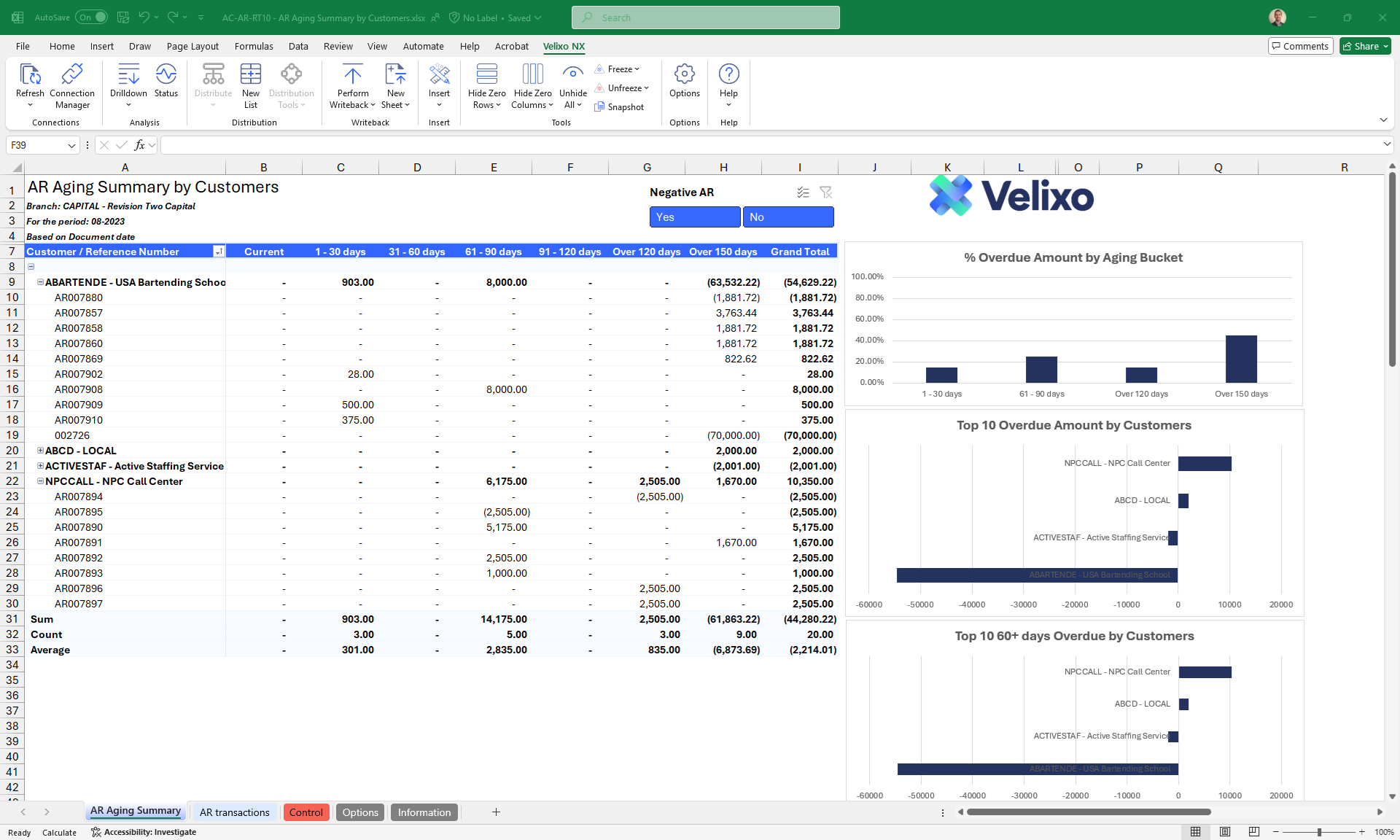Click the New List icon
The image size is (1400, 840).
point(250,75)
